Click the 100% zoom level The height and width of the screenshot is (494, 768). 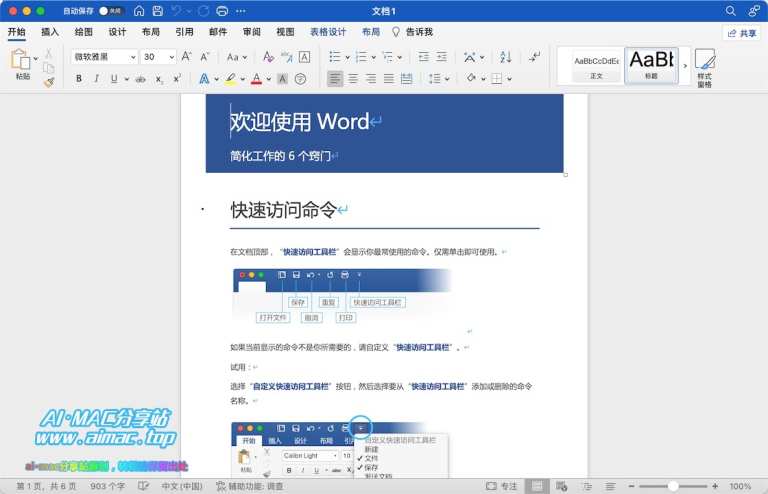pyautogui.click(x=740, y=486)
